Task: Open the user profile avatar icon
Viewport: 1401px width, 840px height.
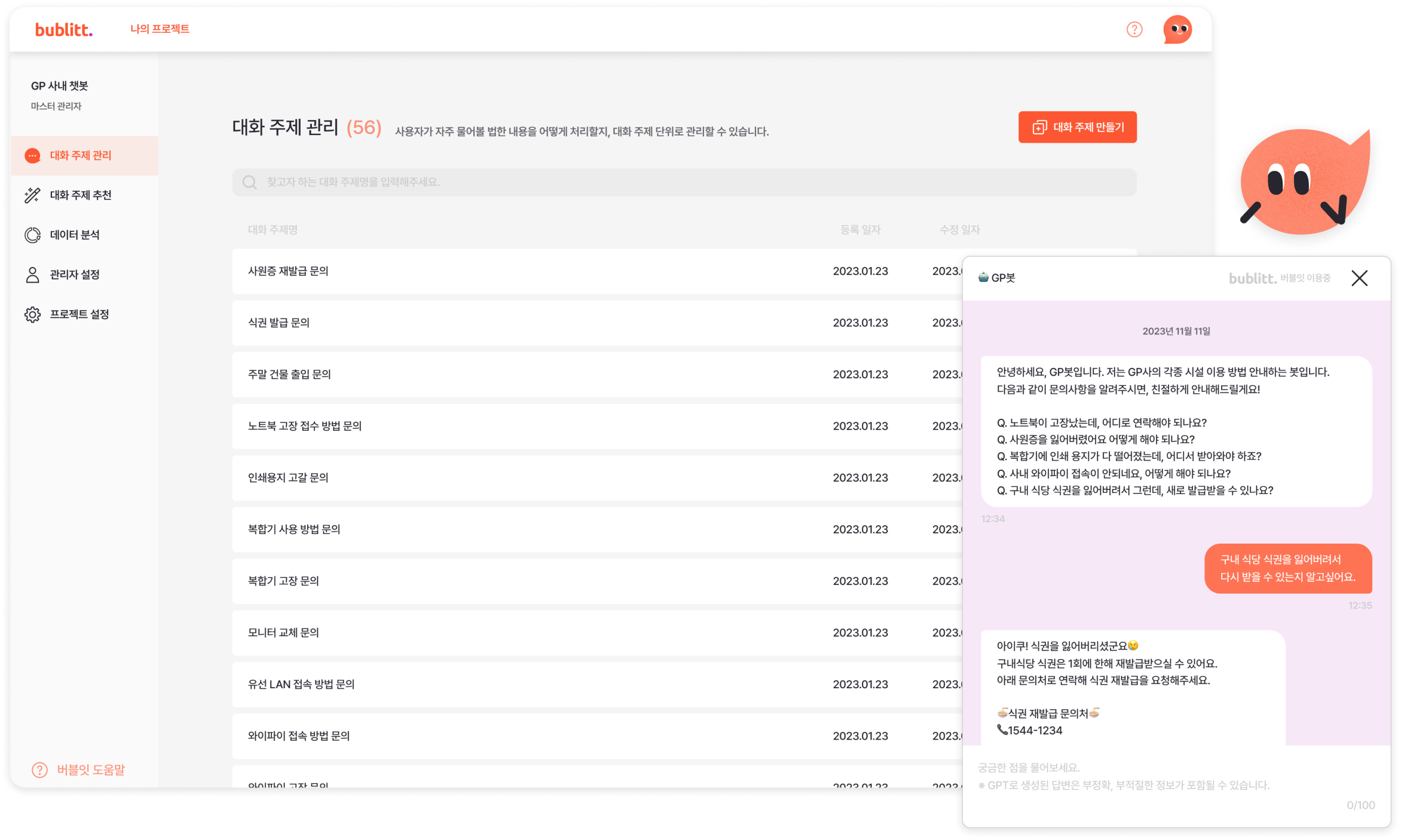Action: point(1177,29)
